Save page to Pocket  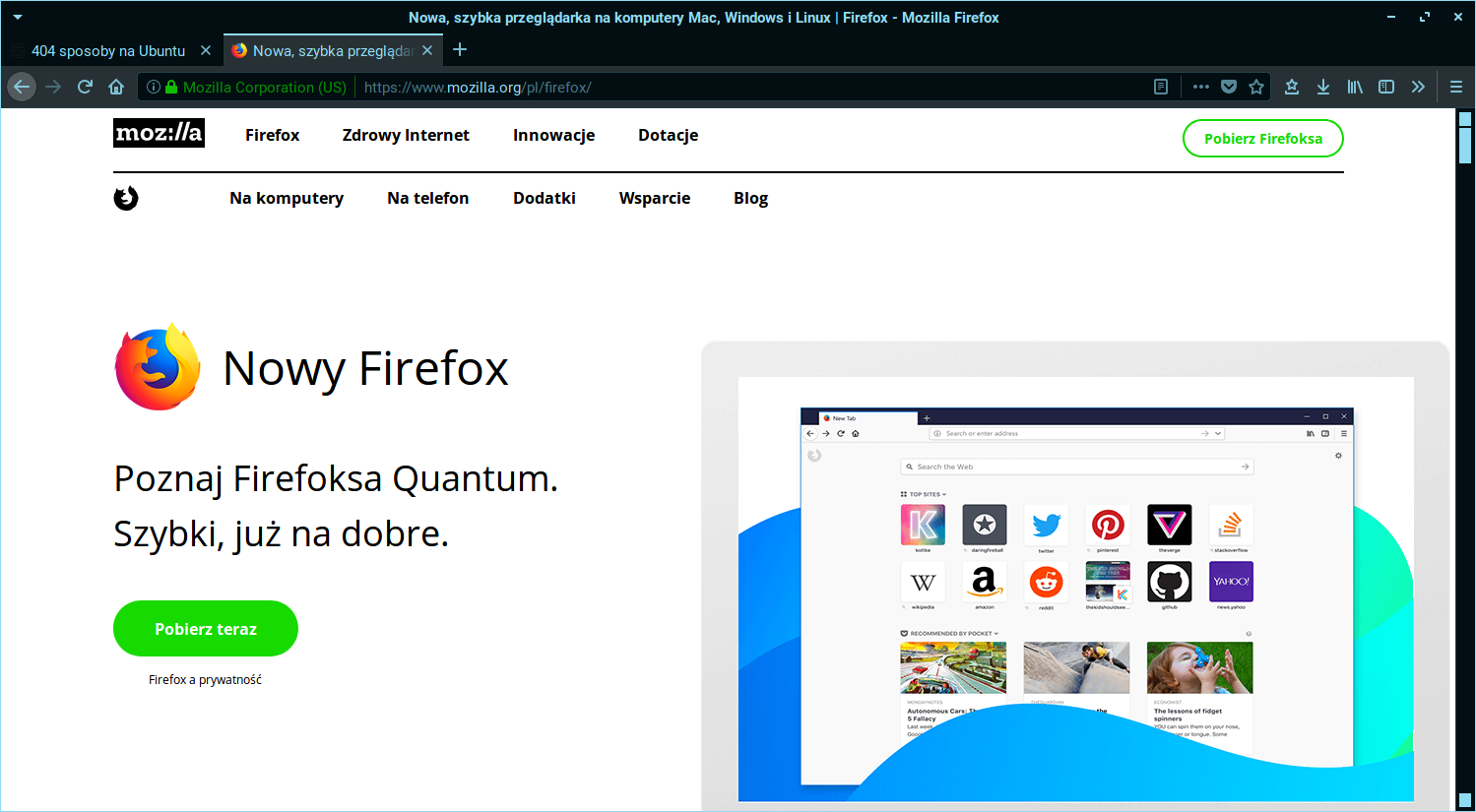click(1229, 87)
